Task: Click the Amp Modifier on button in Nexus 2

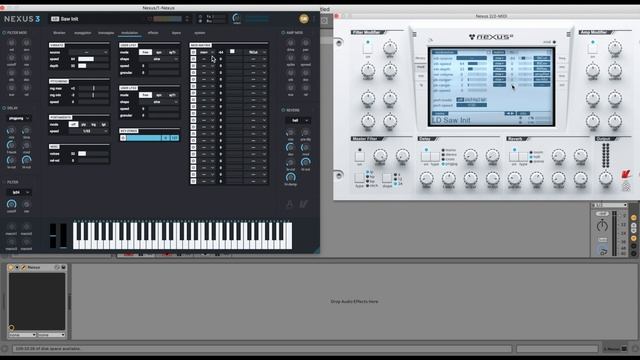Action: coord(593,49)
